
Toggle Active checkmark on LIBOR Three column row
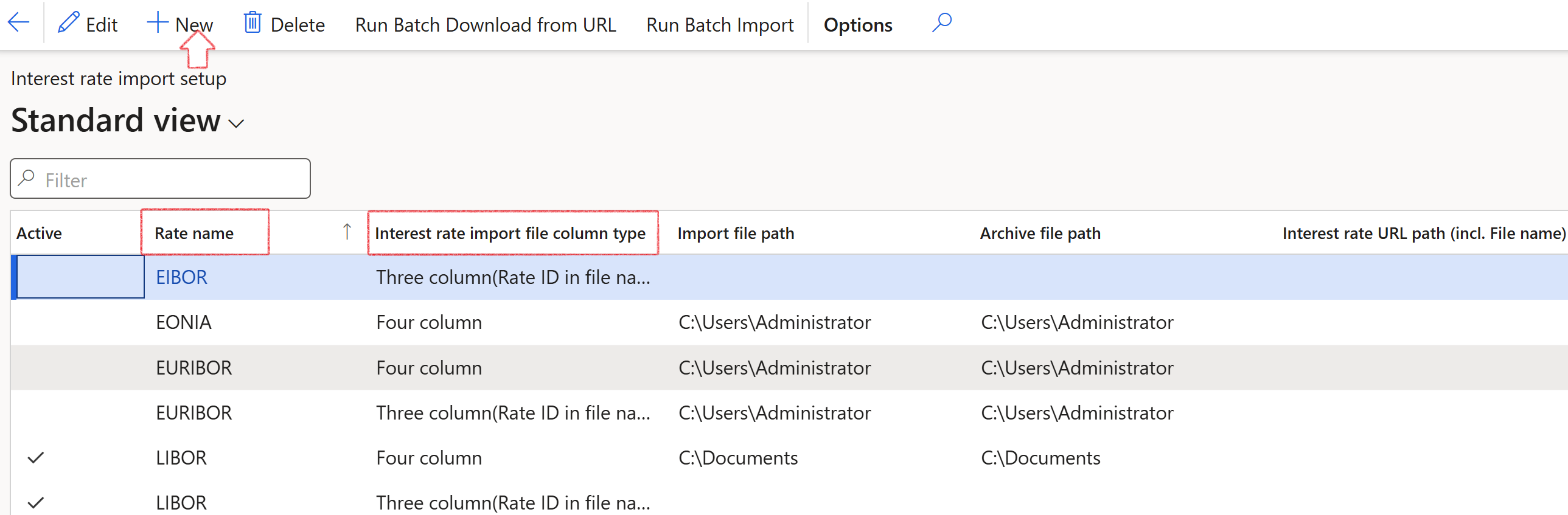tap(36, 503)
